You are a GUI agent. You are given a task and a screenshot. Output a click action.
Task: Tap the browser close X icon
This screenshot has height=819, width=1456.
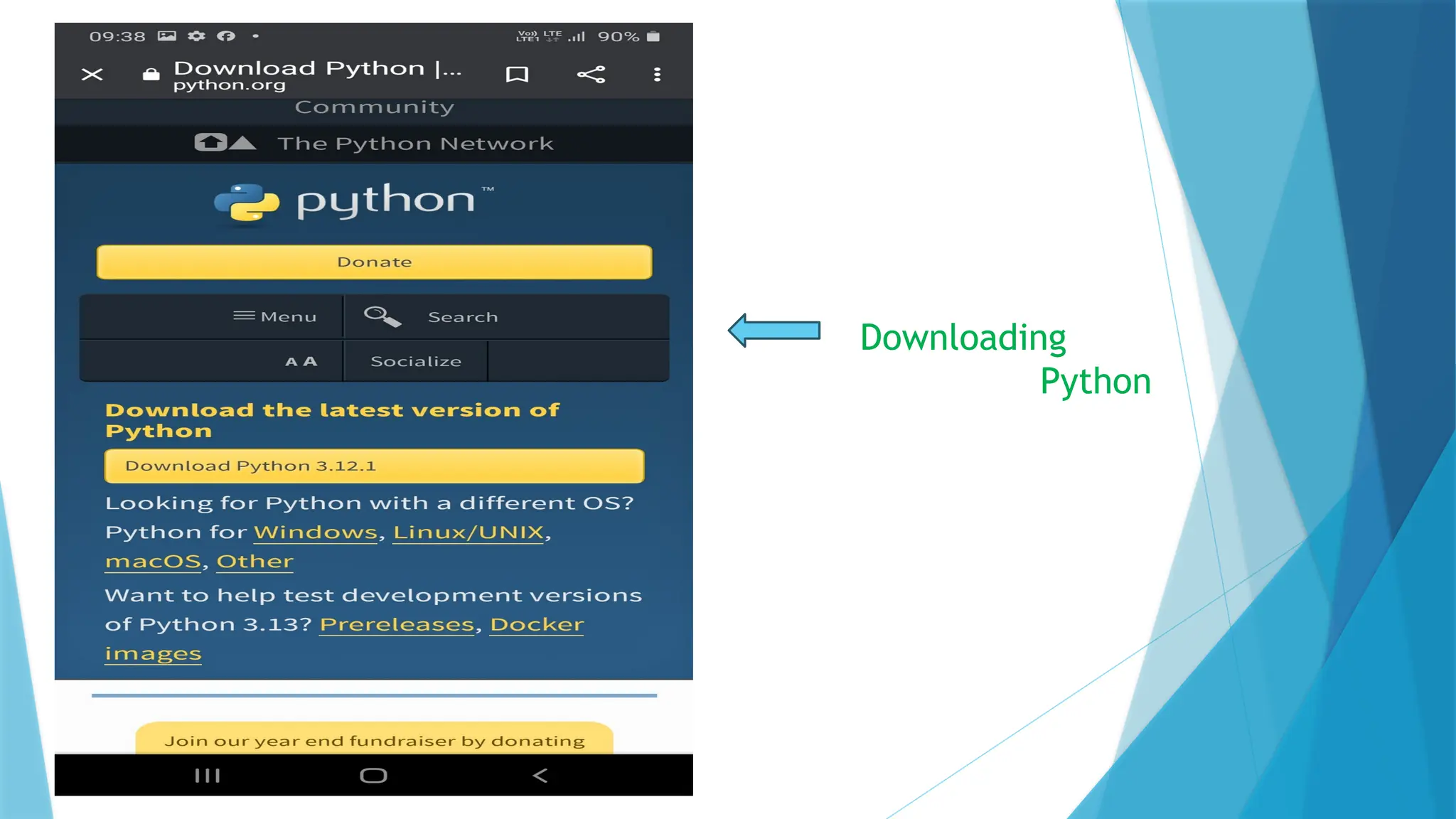92,75
